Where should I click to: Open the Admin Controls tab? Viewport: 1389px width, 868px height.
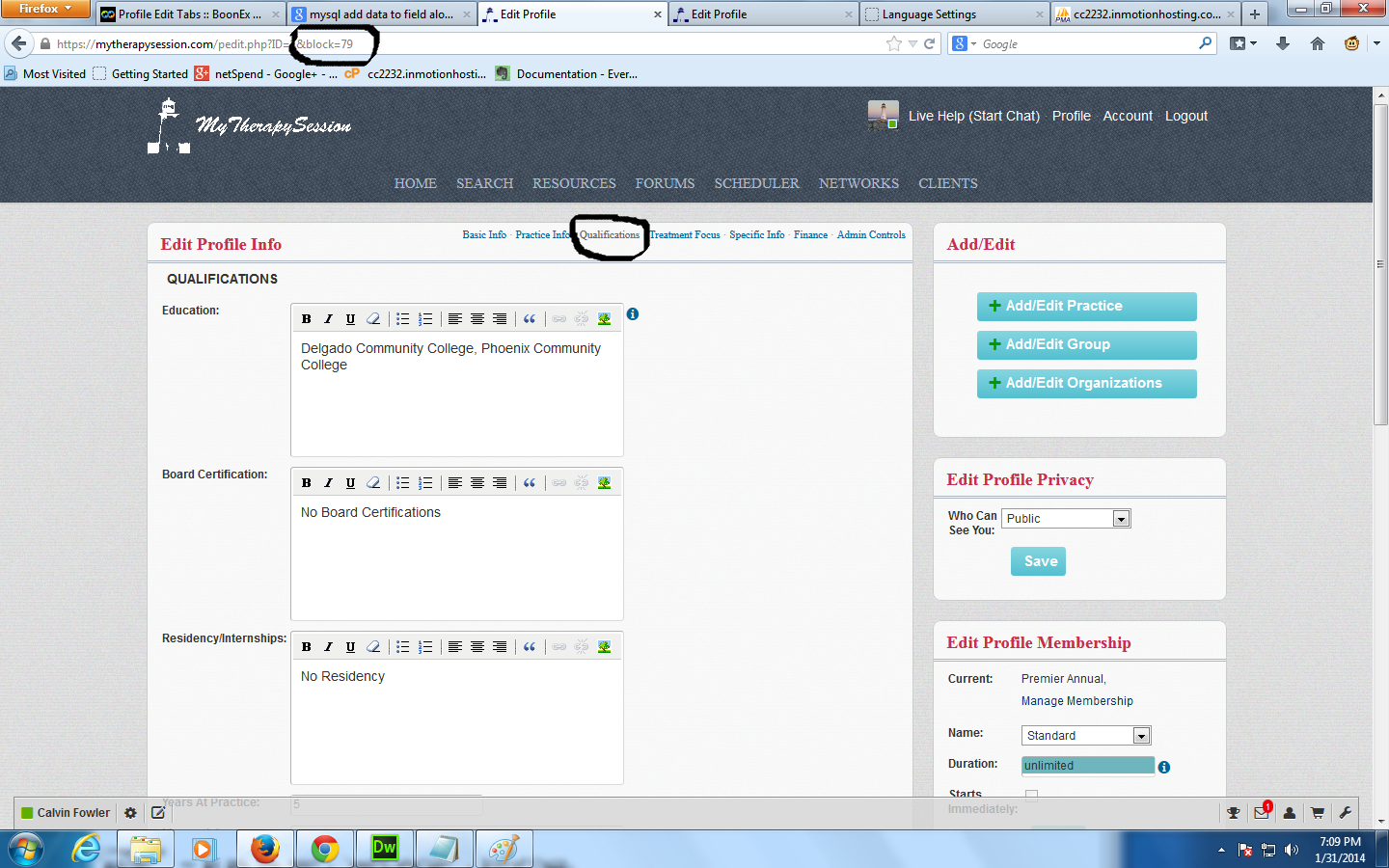pyautogui.click(x=871, y=235)
